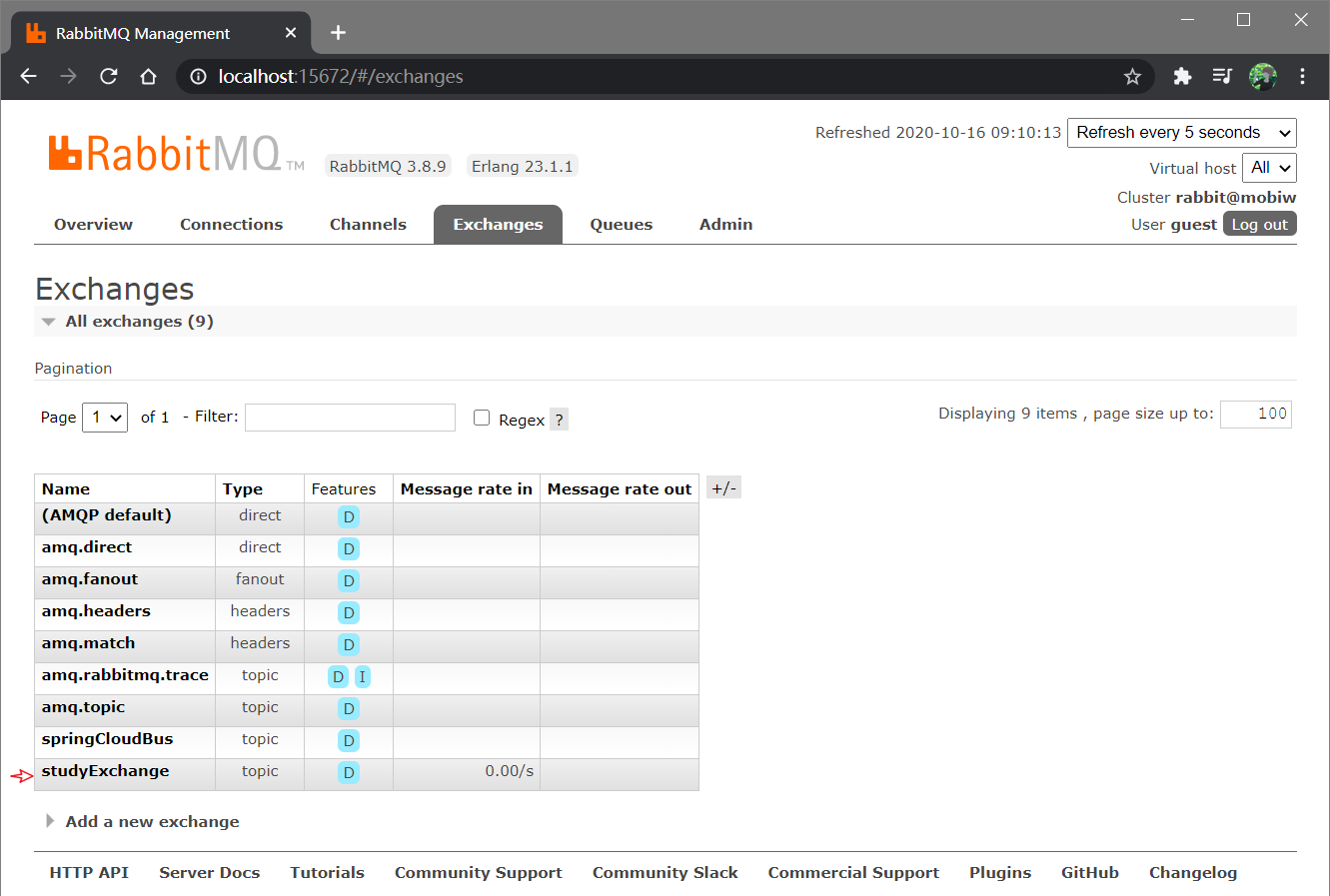Open the Tutorials link
Screen dimensions: 1330x896
327,873
